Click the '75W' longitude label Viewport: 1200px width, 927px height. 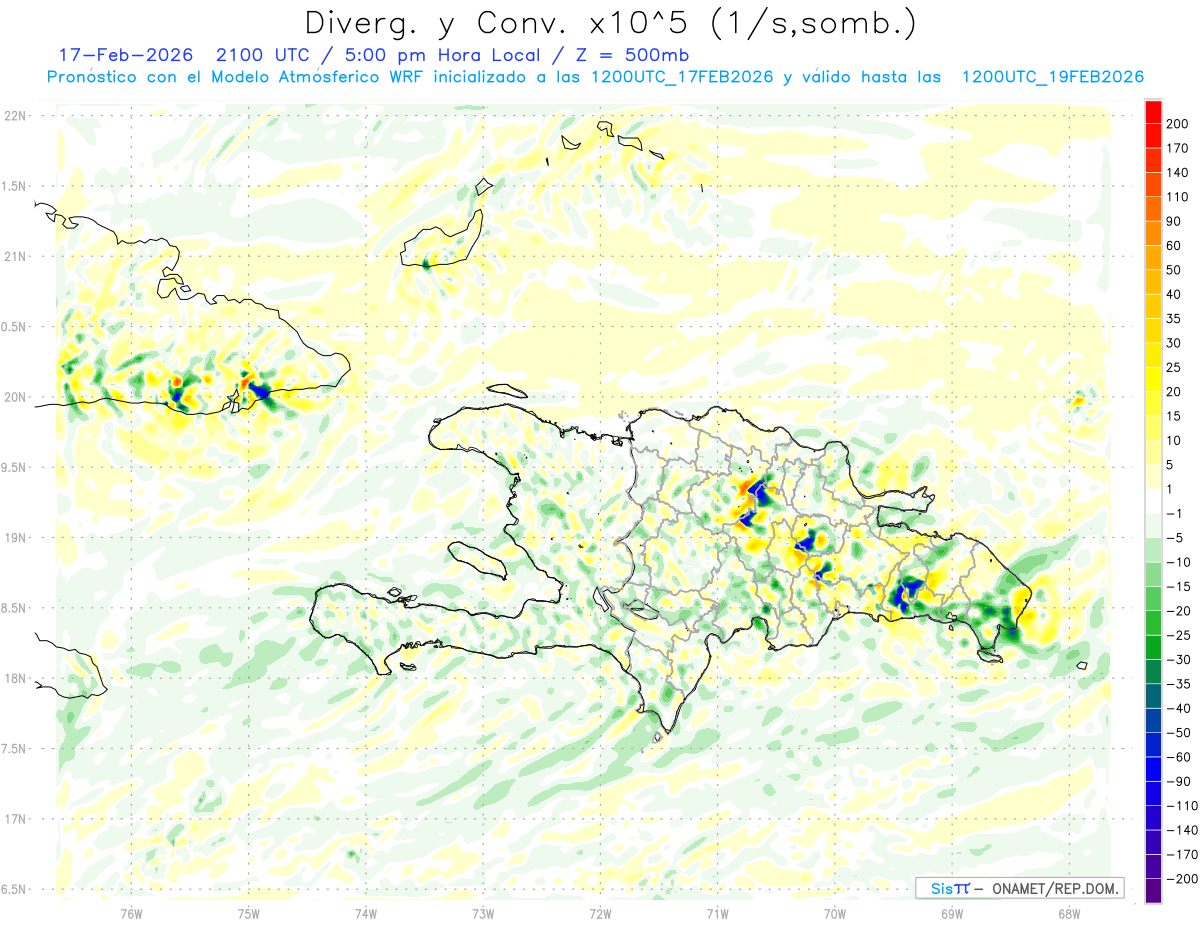[248, 914]
